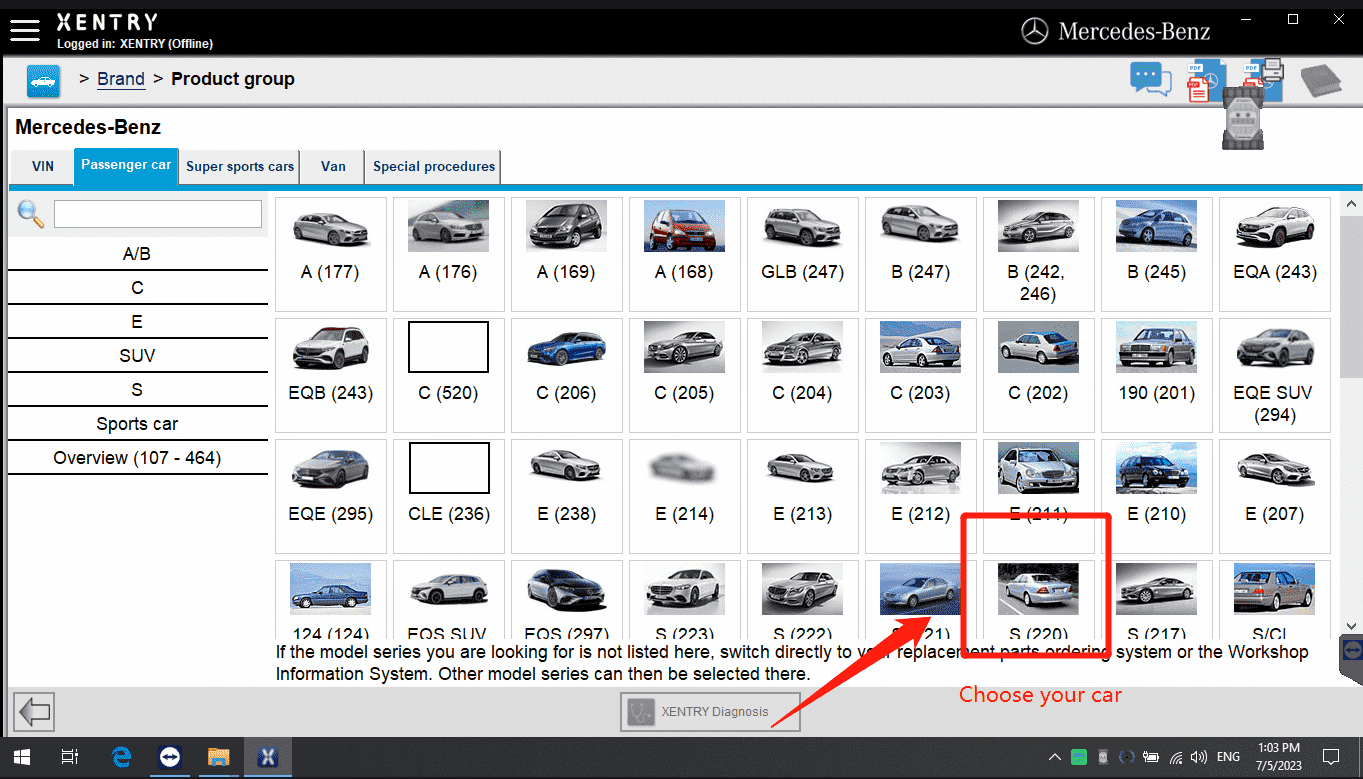Screen dimensions: 1363x779
Task: Filter by SUV category
Action: click(137, 356)
